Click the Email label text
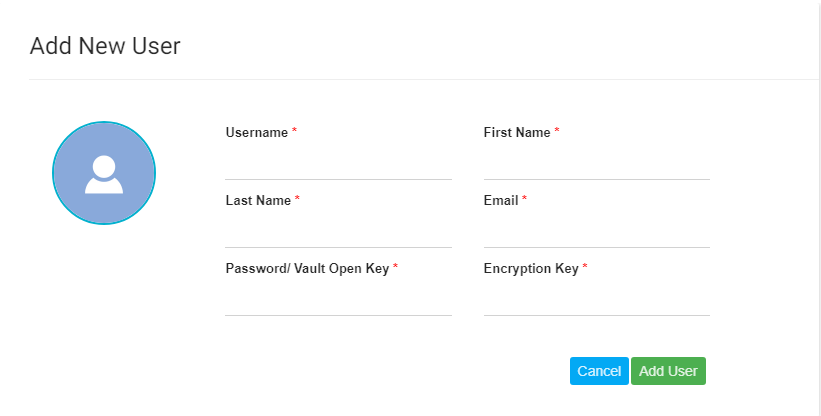This screenshot has height=416, width=821. [x=501, y=200]
